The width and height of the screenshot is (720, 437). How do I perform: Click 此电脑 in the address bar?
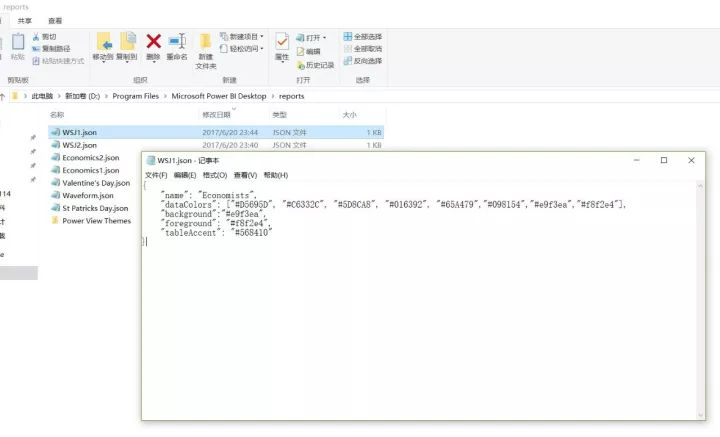(42, 96)
